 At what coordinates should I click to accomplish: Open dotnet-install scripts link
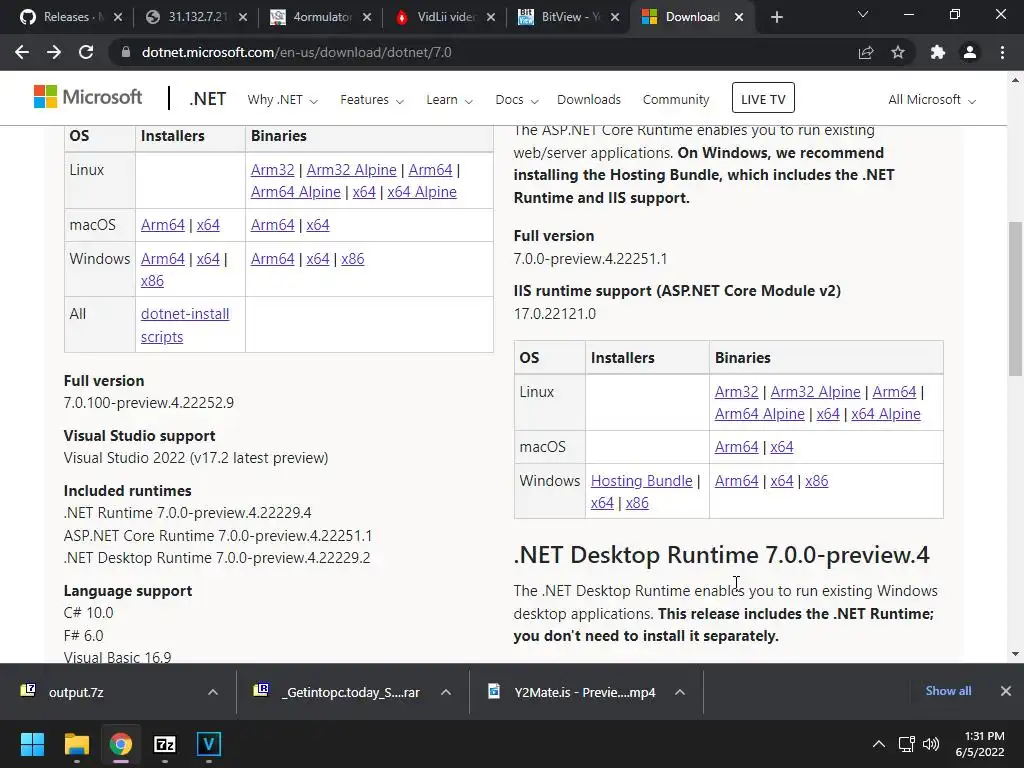(x=185, y=325)
